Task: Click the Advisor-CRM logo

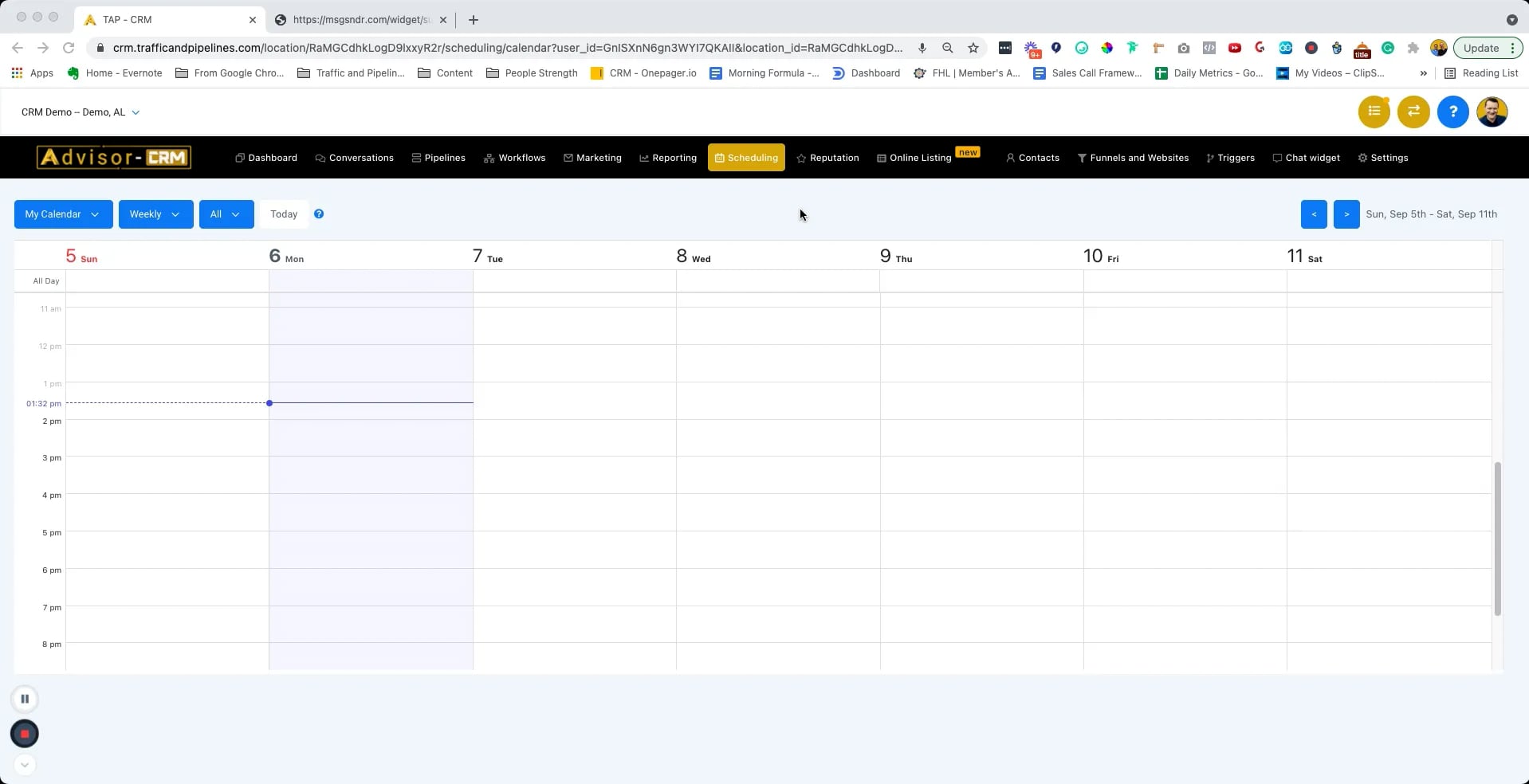Action: 114,157
